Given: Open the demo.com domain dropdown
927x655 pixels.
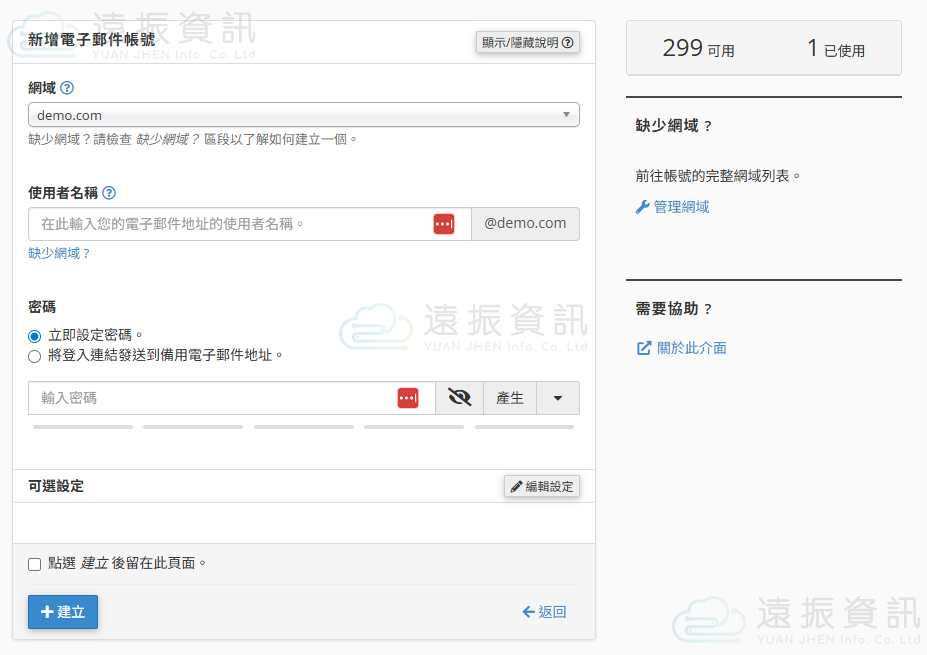Looking at the screenshot, I should click(304, 115).
